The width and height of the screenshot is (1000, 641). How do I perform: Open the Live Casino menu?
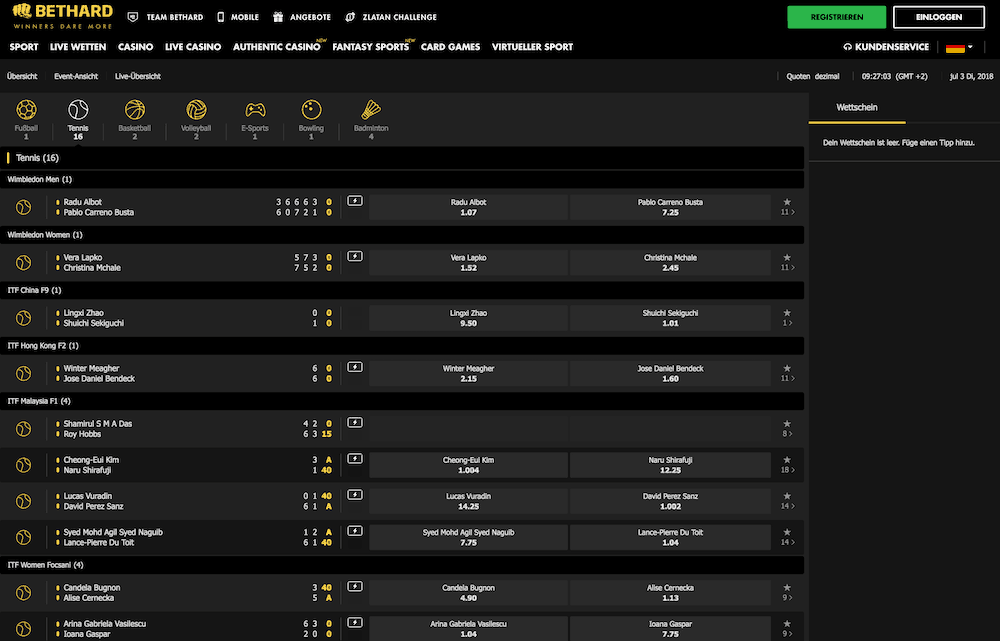click(193, 47)
